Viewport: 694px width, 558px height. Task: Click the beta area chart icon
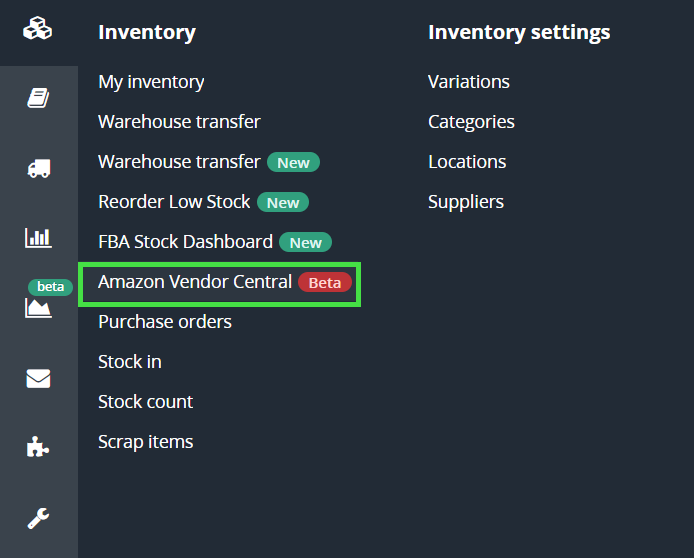coord(38,307)
